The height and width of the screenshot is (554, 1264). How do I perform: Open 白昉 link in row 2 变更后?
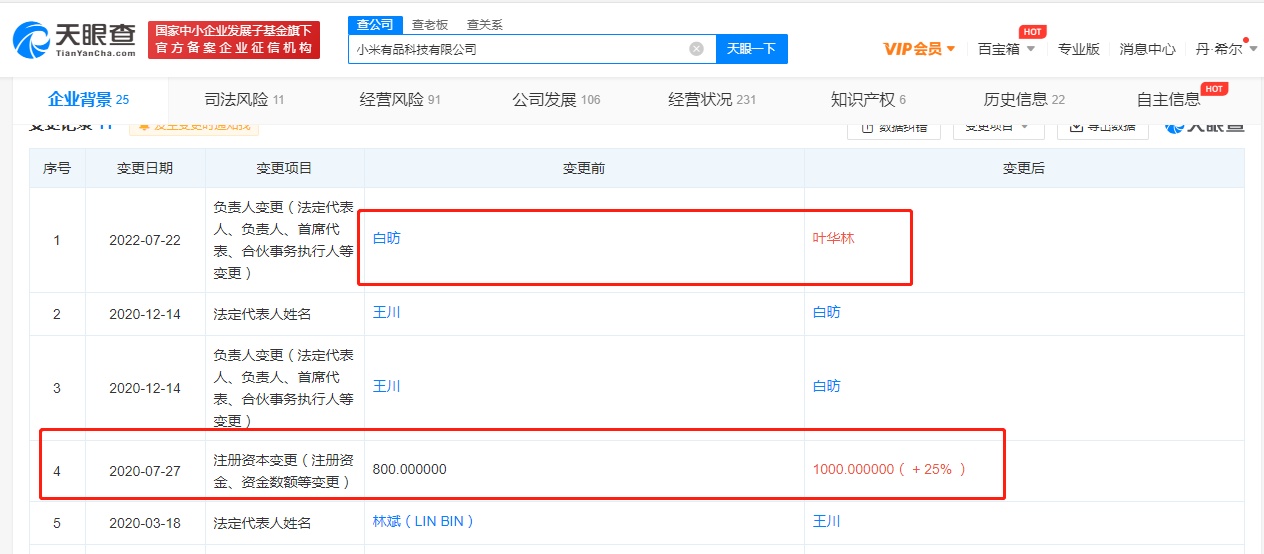(x=826, y=313)
